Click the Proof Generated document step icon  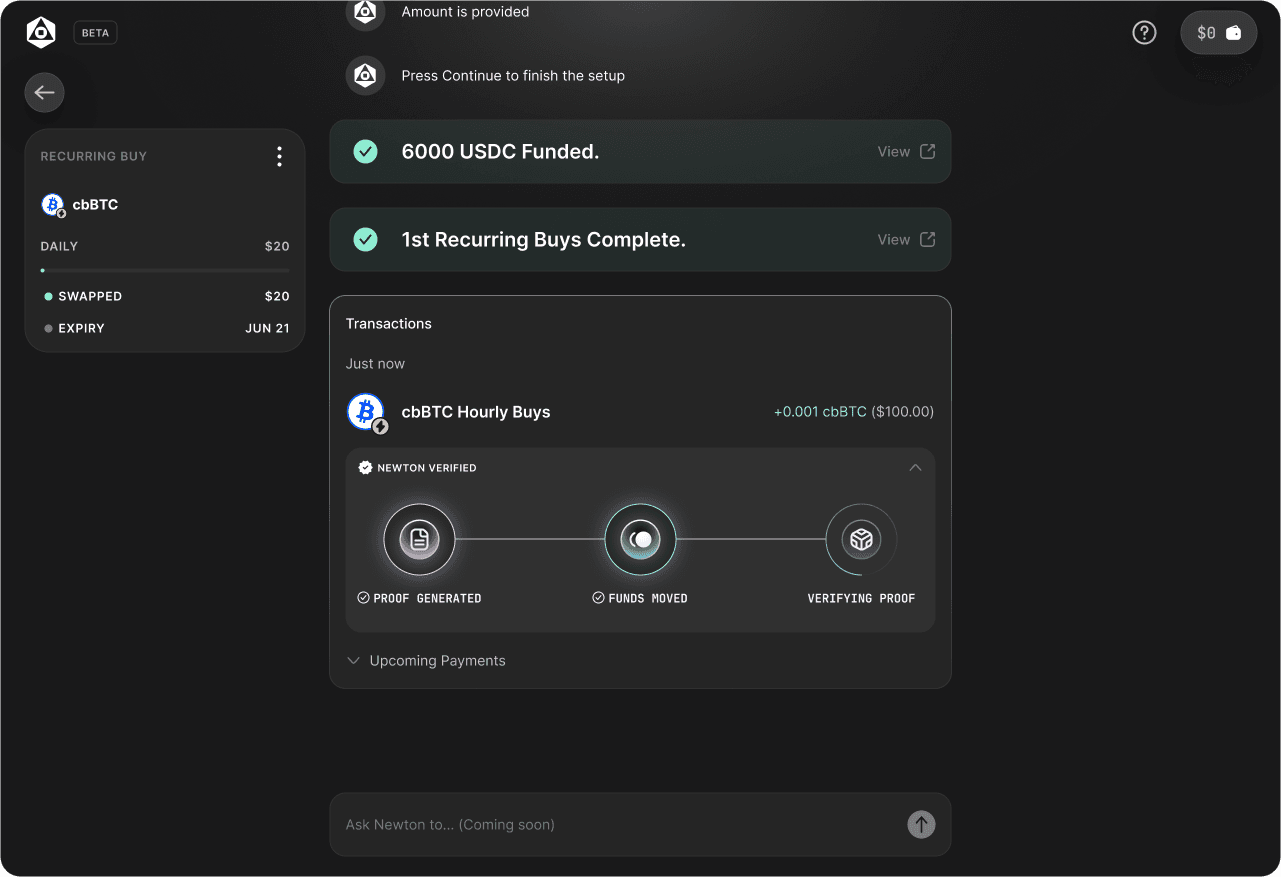pos(420,540)
